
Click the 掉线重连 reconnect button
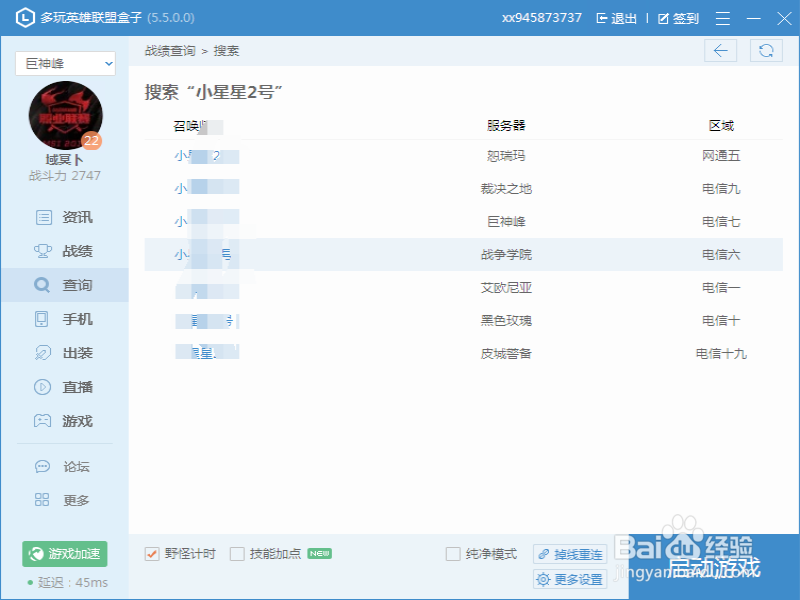(570, 554)
